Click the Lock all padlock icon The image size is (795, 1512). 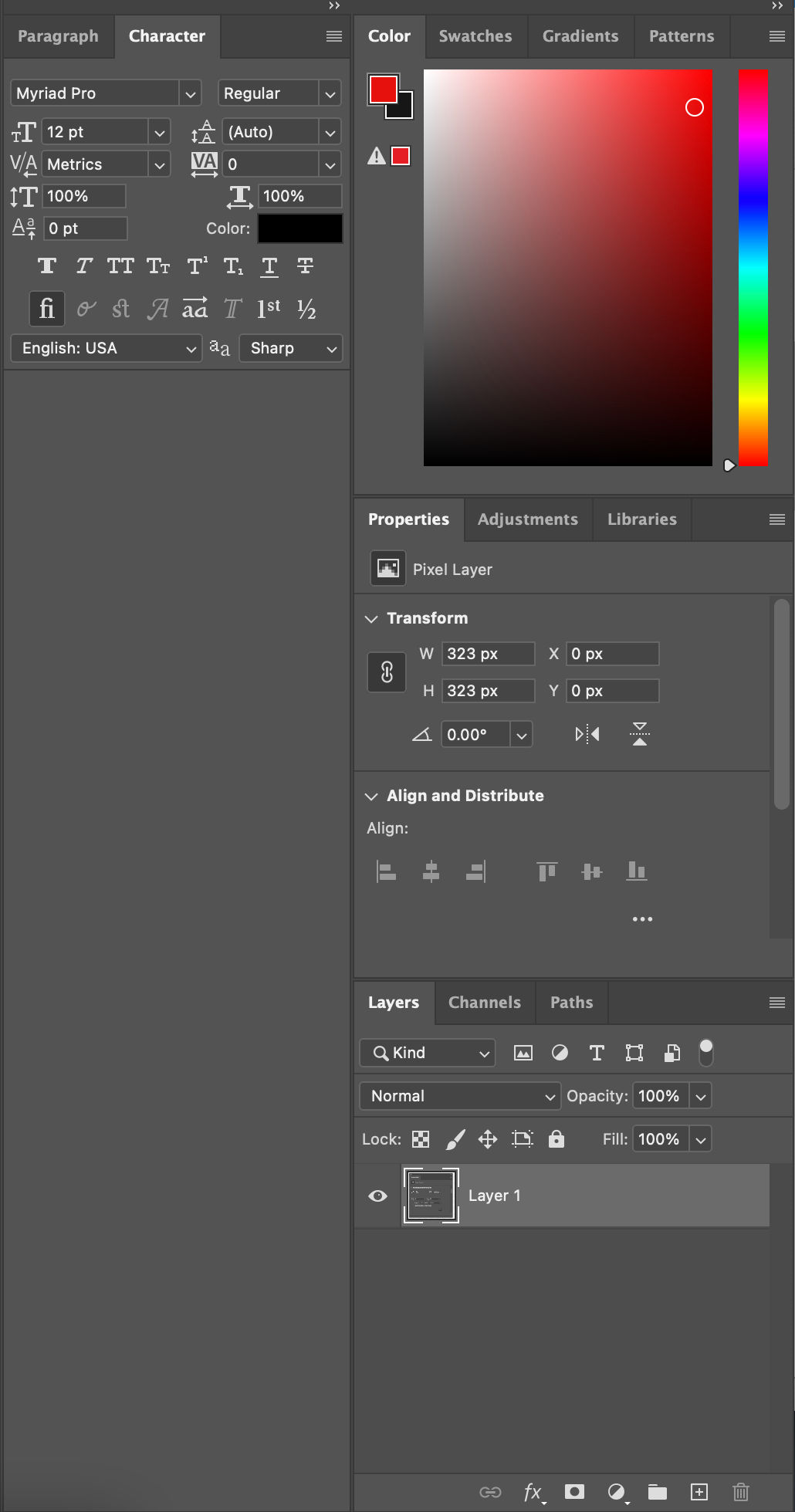(556, 1139)
